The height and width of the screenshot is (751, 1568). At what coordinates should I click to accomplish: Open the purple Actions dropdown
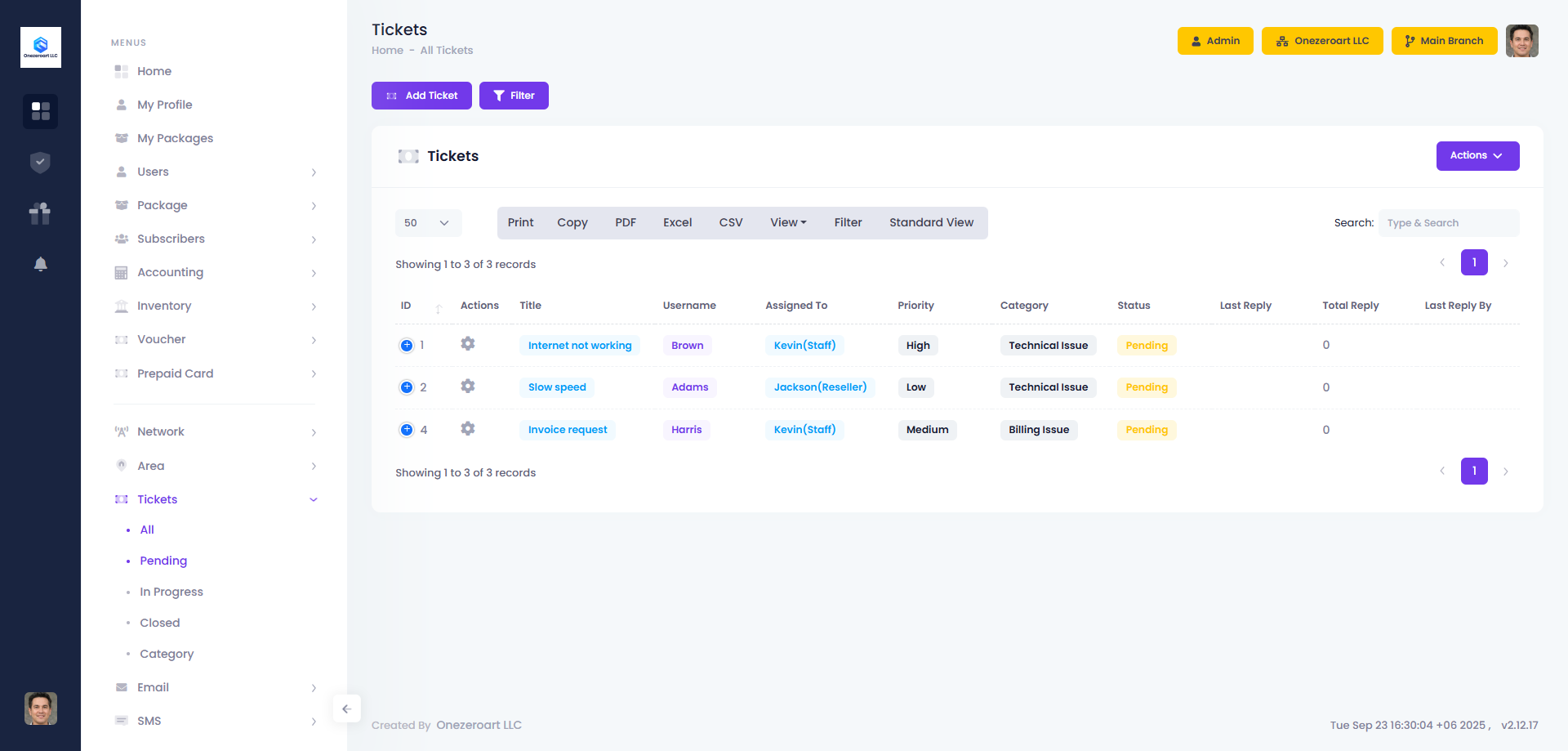(x=1477, y=156)
